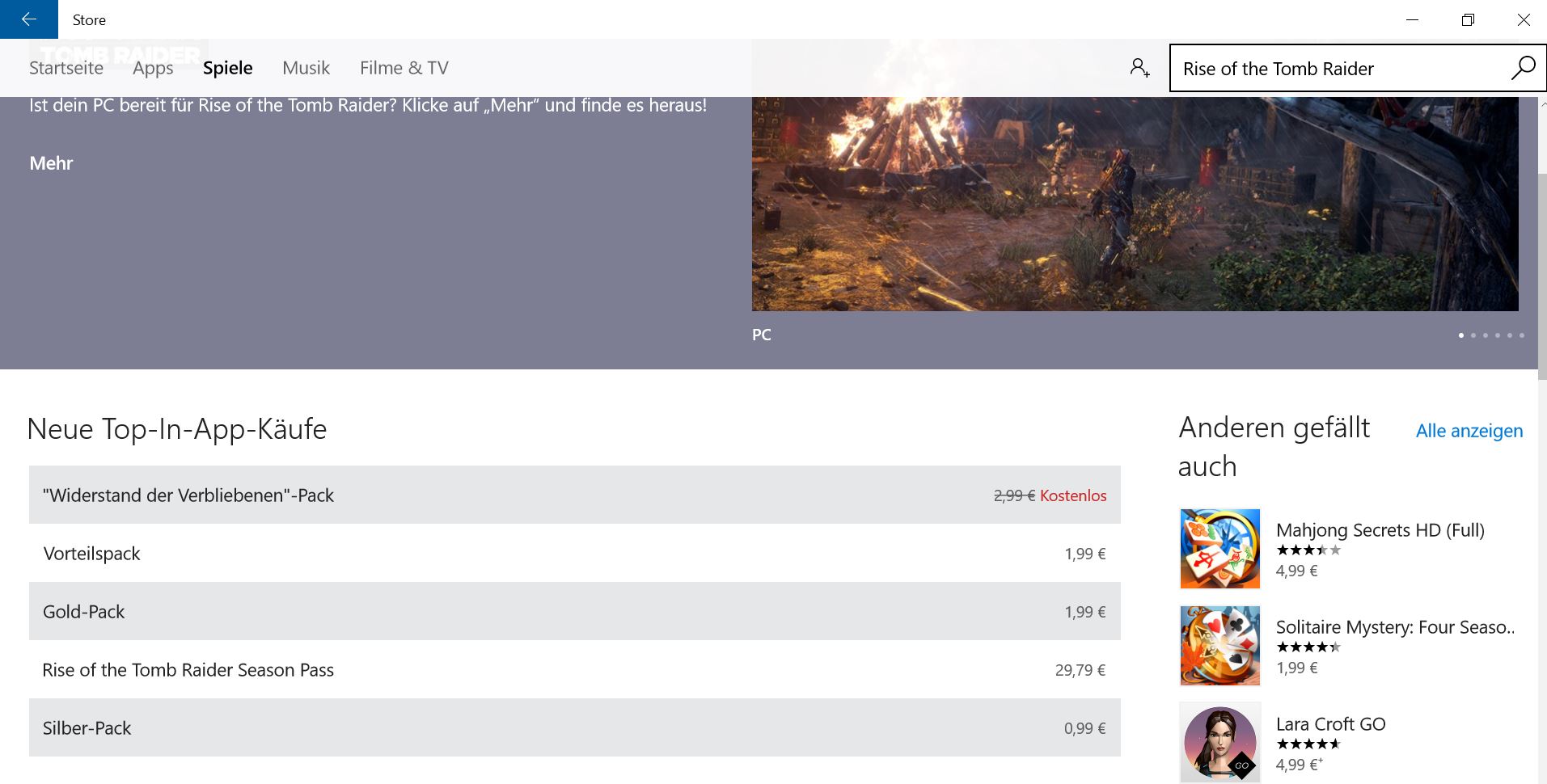The height and width of the screenshot is (784, 1547).
Task: Select the last carousel dot indicator
Action: (x=1522, y=335)
